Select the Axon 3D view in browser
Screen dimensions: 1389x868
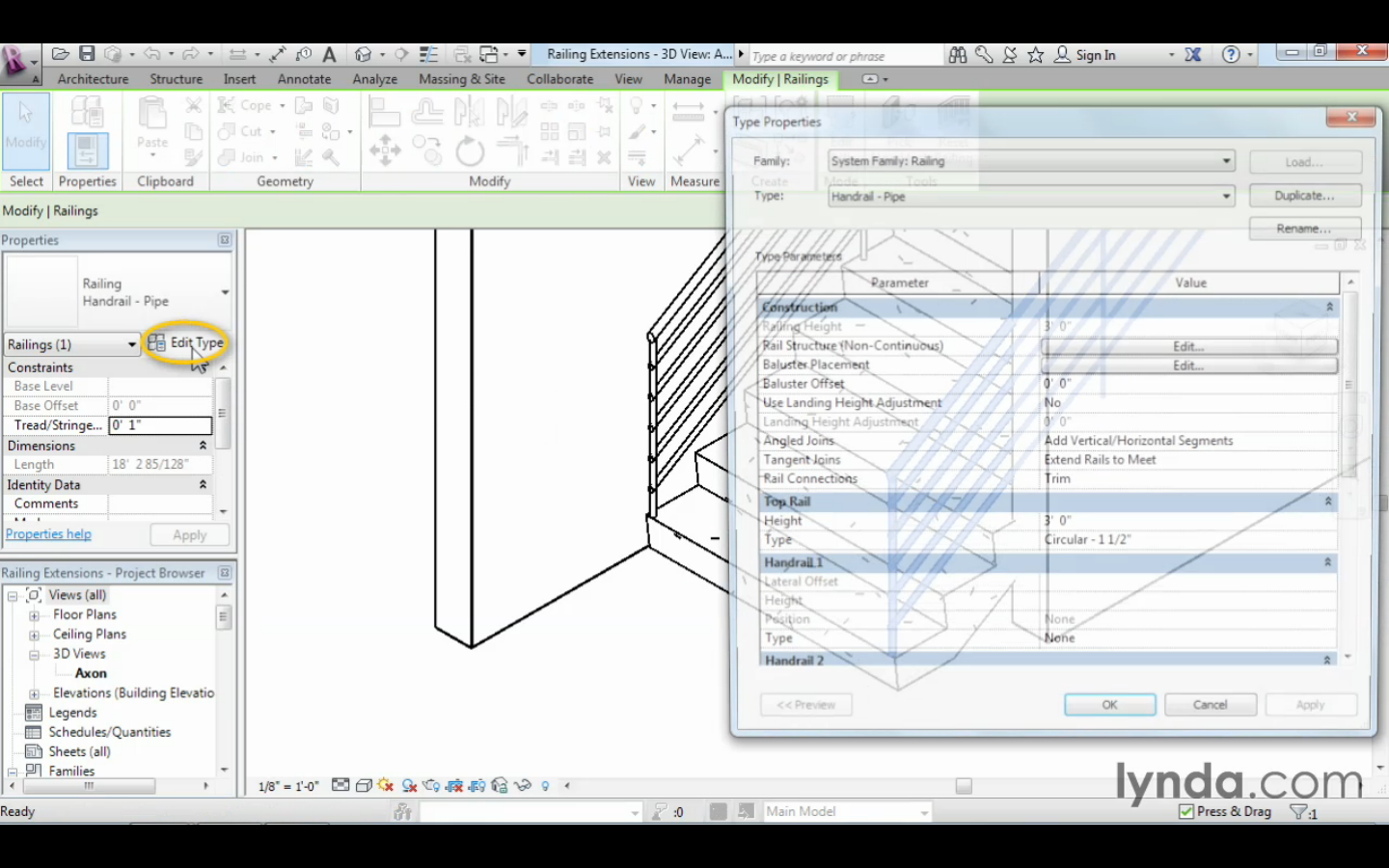point(91,673)
